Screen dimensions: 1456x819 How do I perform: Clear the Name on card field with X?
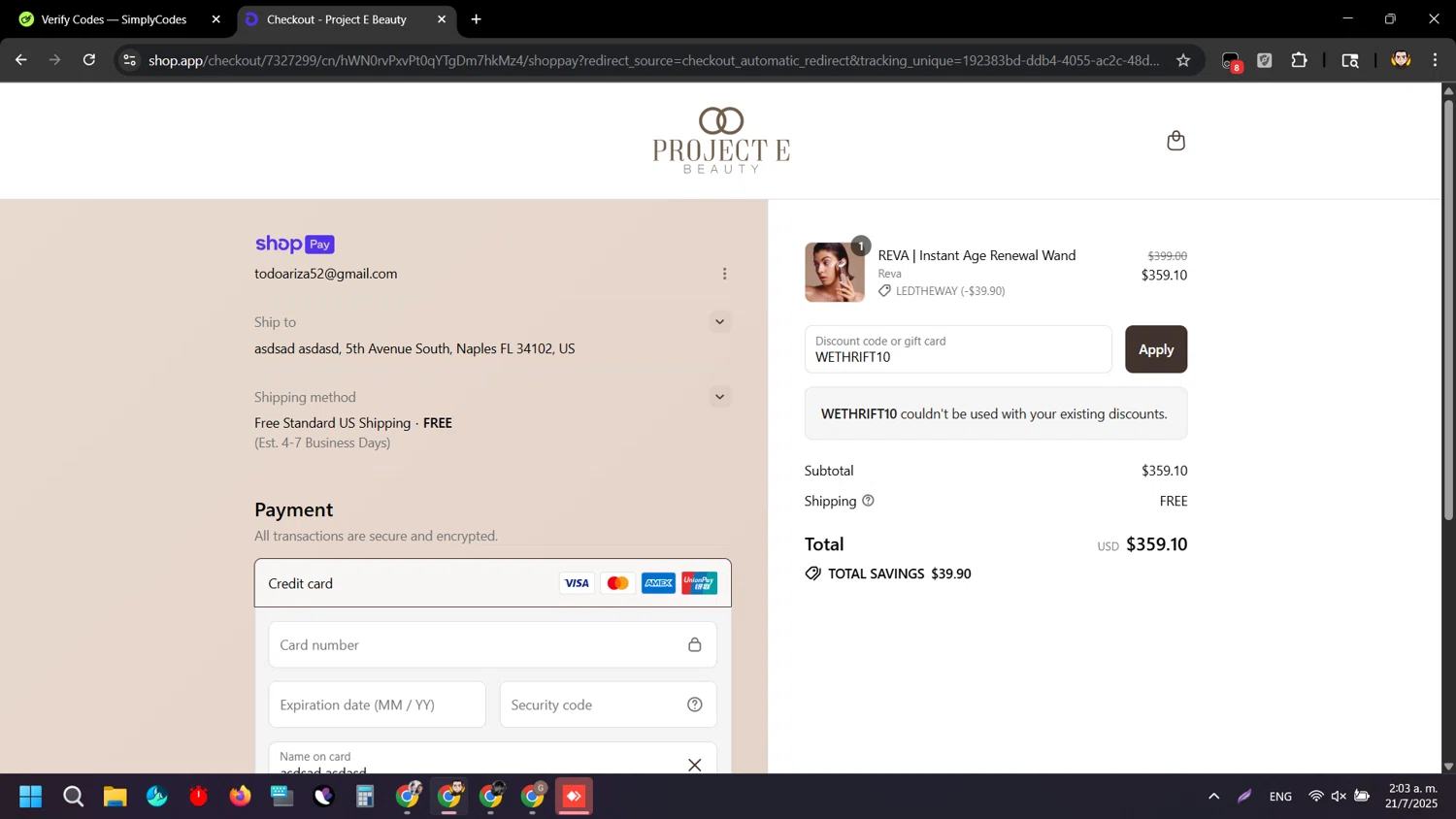pos(694,765)
